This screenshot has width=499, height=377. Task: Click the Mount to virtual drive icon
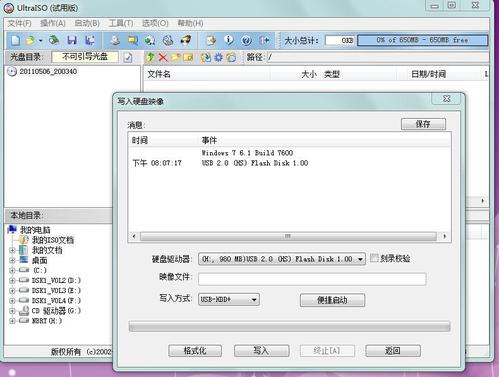(x=168, y=40)
